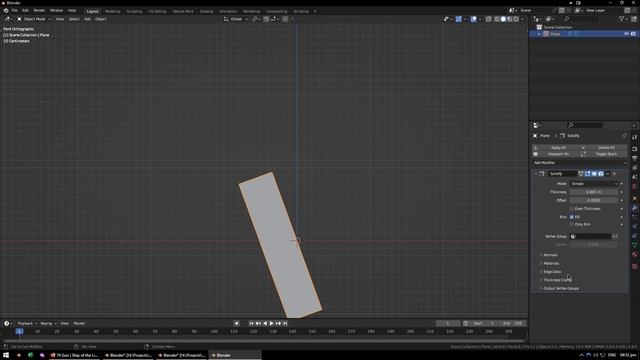
Task: Toggle the snap magnet icon
Action: (266, 19)
